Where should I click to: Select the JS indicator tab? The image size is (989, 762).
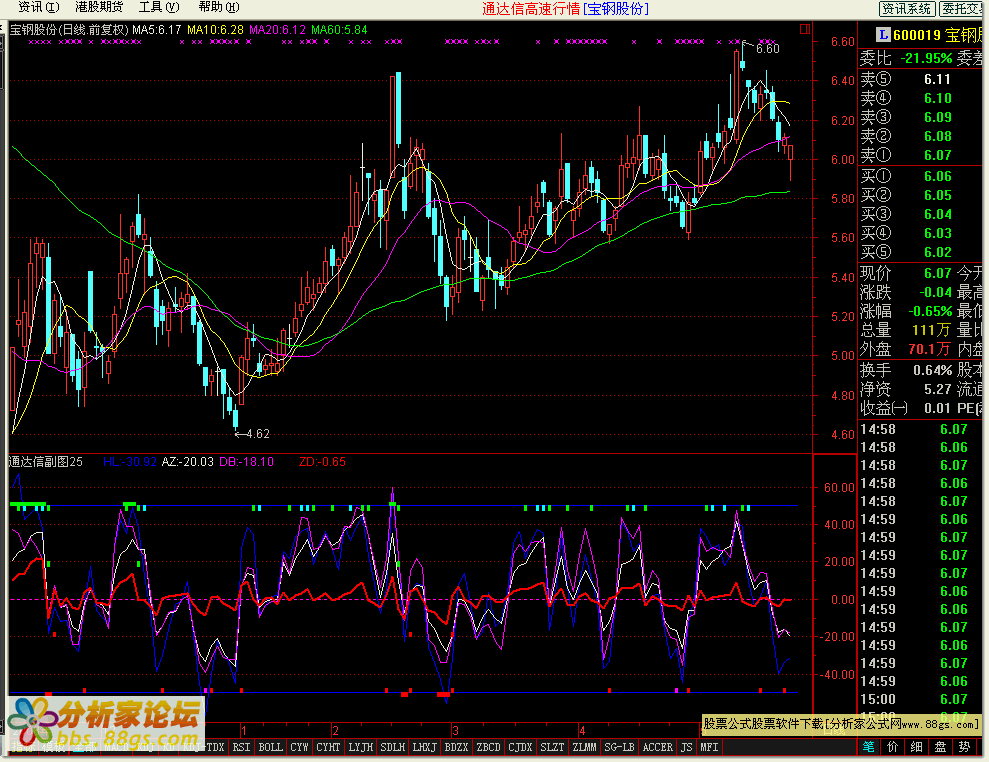[686, 747]
